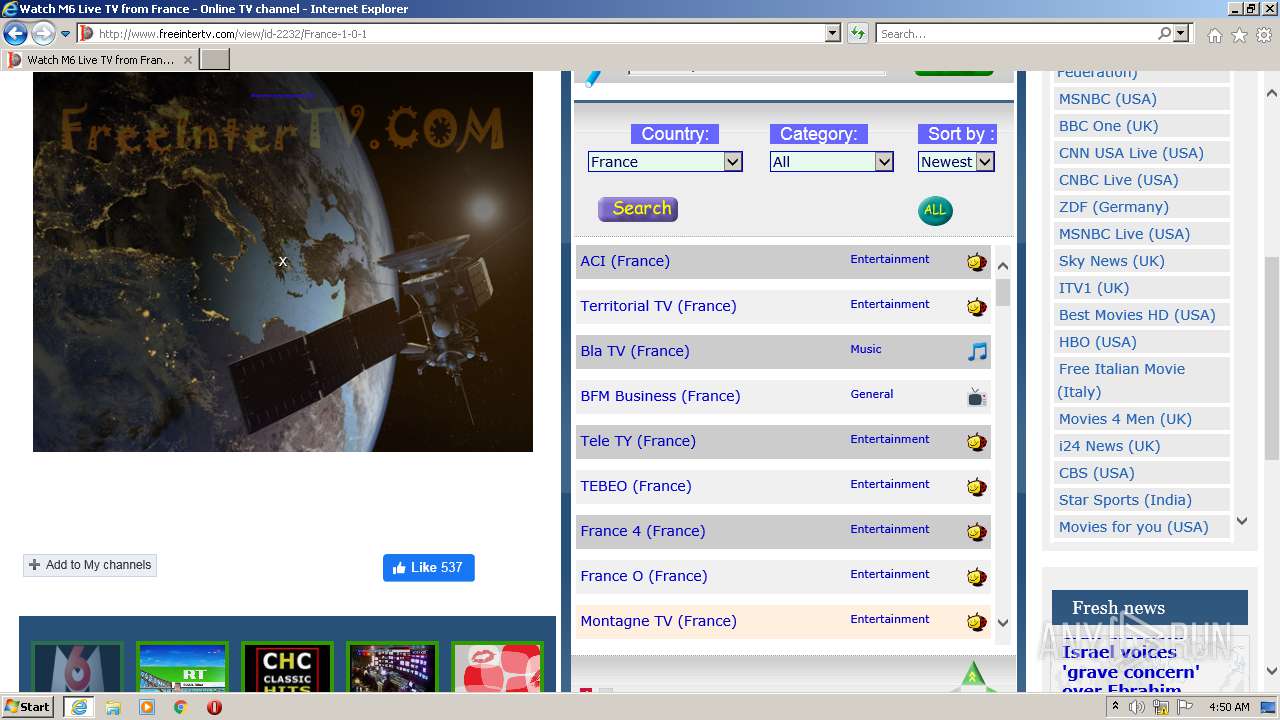Open the Star Sports (India) link
This screenshot has height=720, width=1280.
pyautogui.click(x=1125, y=500)
